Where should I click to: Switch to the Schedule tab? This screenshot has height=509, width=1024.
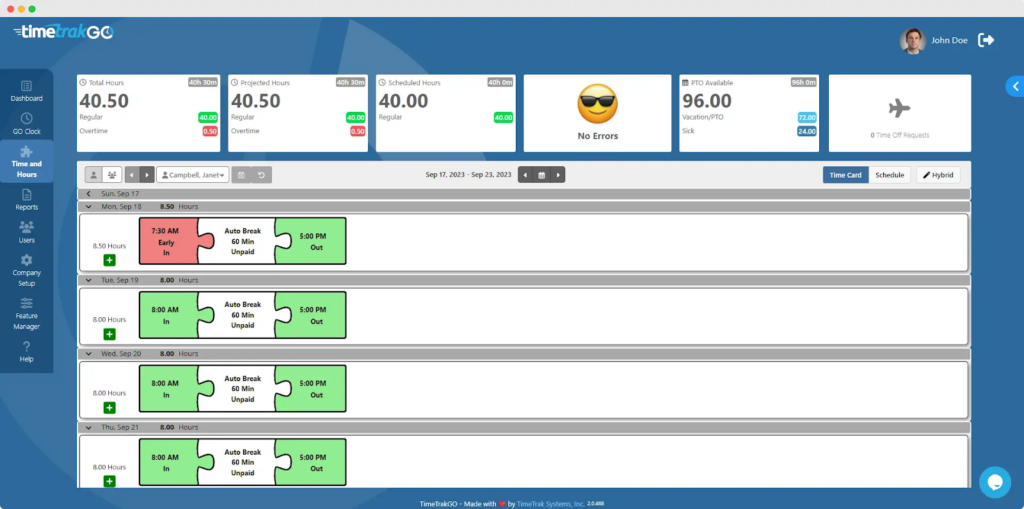click(x=889, y=175)
